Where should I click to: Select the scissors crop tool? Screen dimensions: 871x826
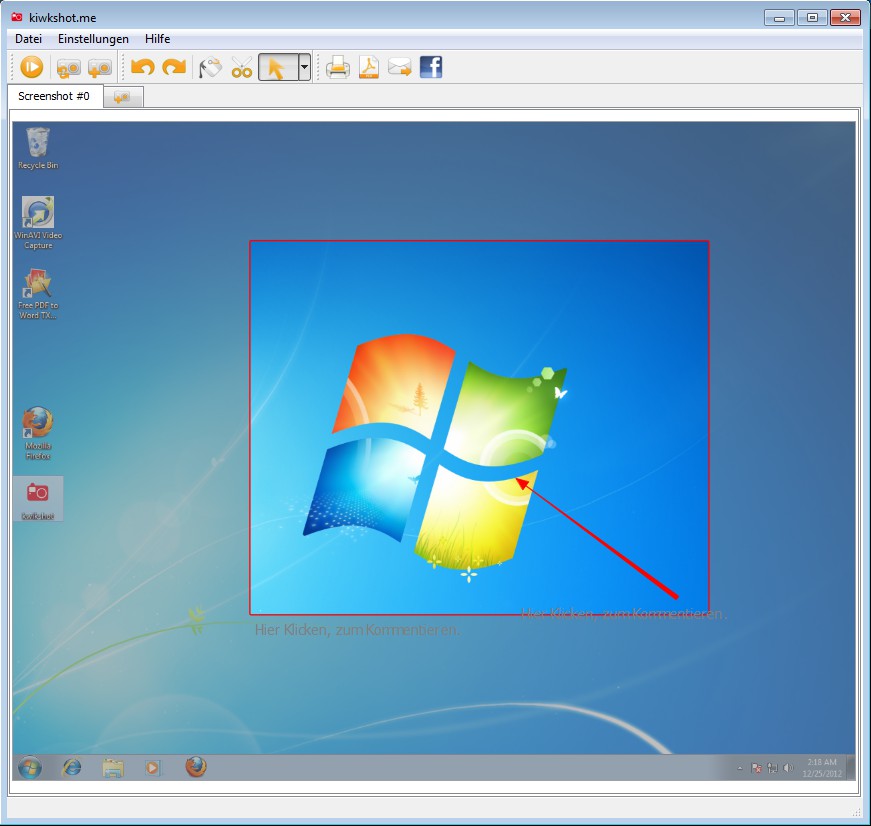(x=242, y=67)
